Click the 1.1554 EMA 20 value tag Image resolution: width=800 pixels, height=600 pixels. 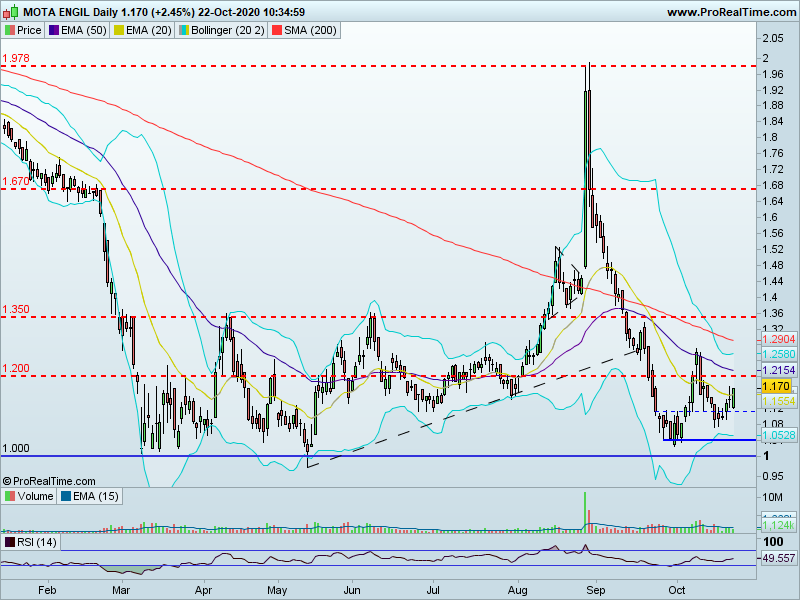779,401
